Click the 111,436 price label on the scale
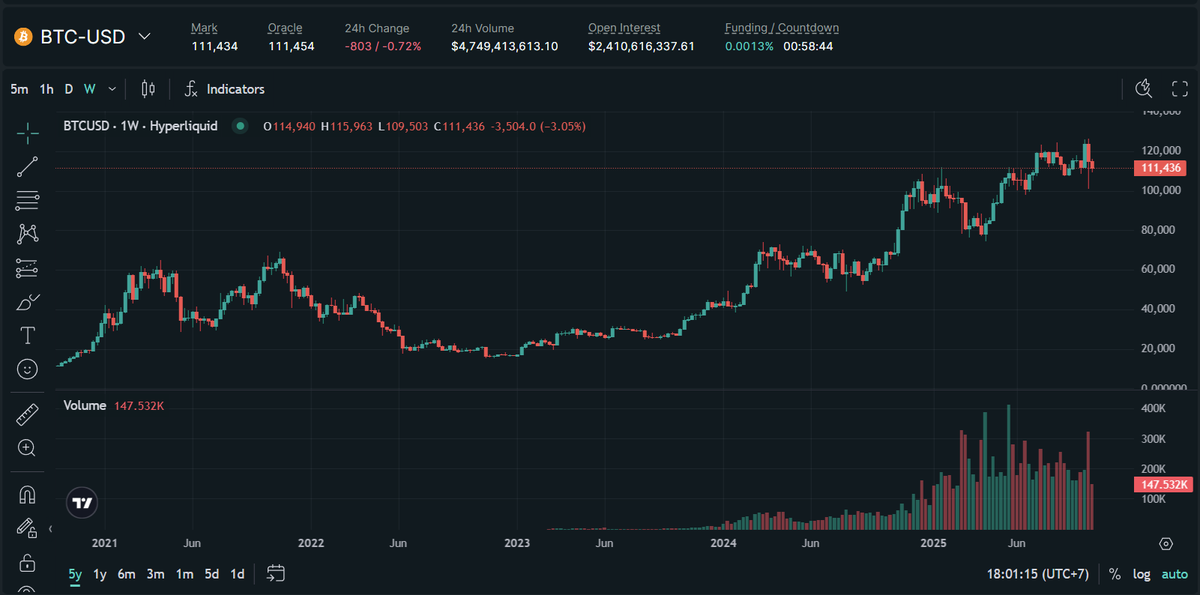The image size is (1200, 595). point(1158,169)
